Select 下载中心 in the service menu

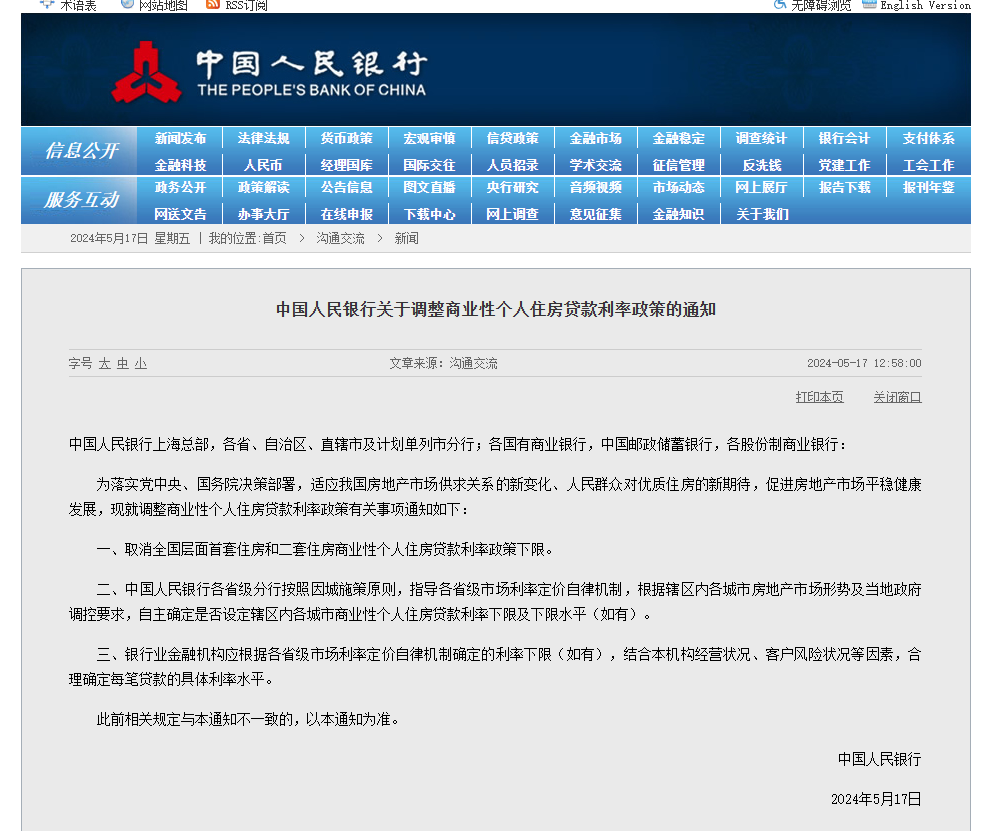point(430,214)
